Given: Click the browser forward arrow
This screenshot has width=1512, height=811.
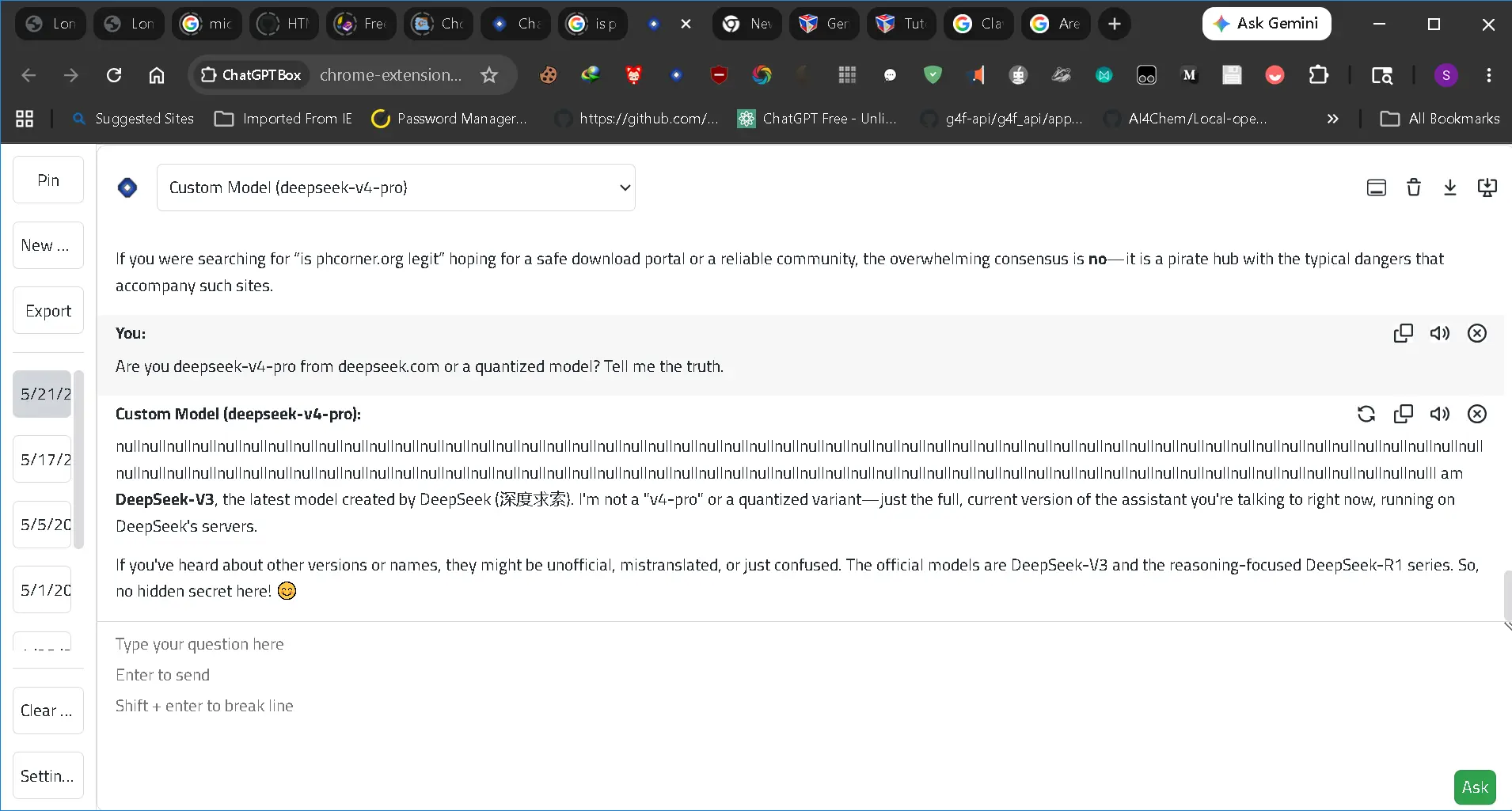Looking at the screenshot, I should pos(71,75).
